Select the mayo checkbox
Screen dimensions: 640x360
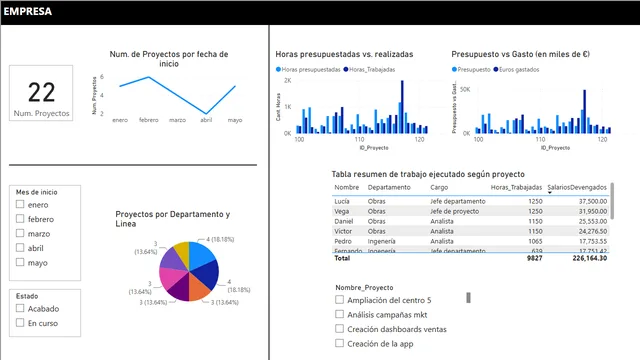(x=20, y=262)
